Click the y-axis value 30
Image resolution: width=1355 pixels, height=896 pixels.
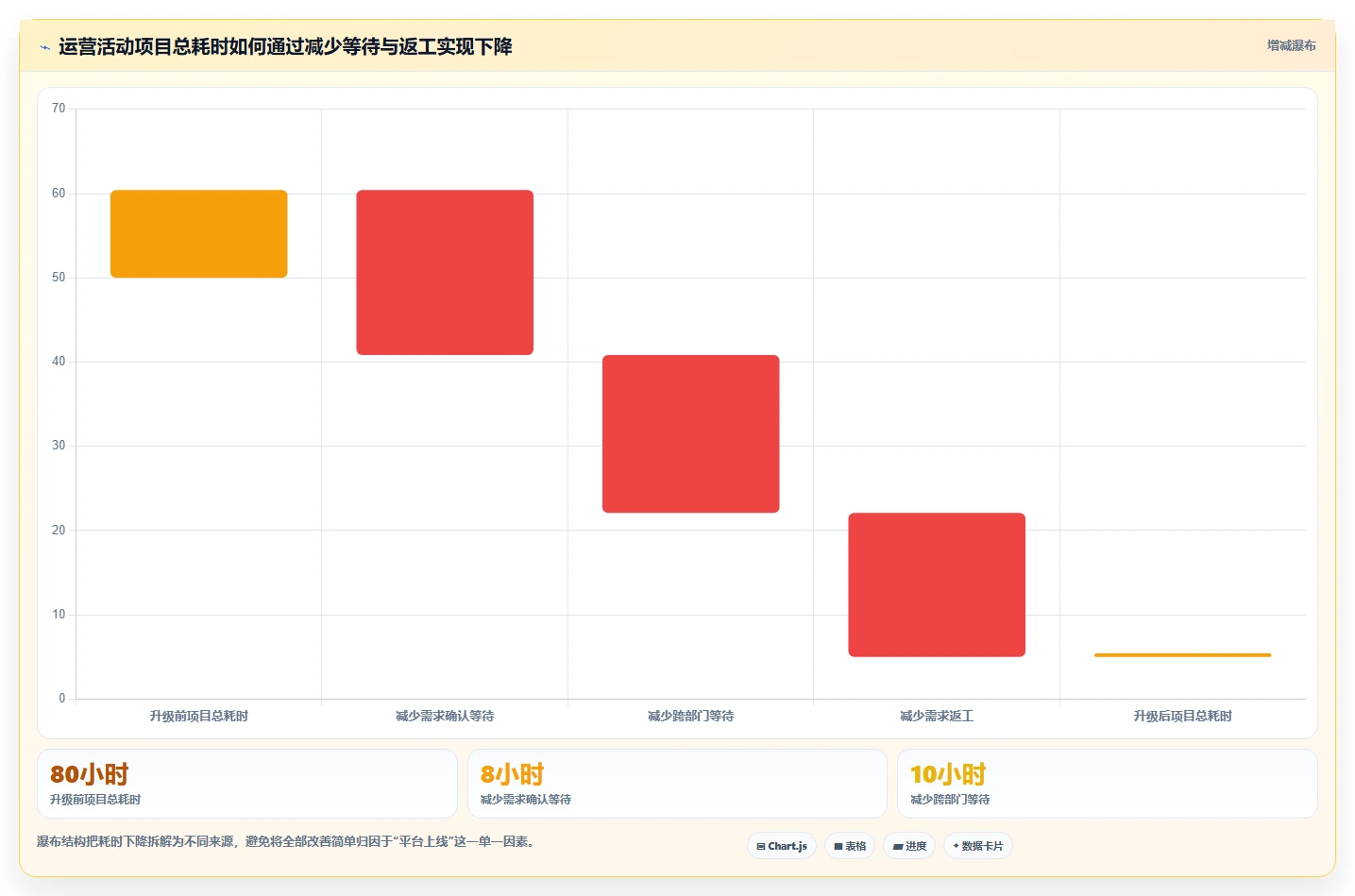click(x=59, y=446)
